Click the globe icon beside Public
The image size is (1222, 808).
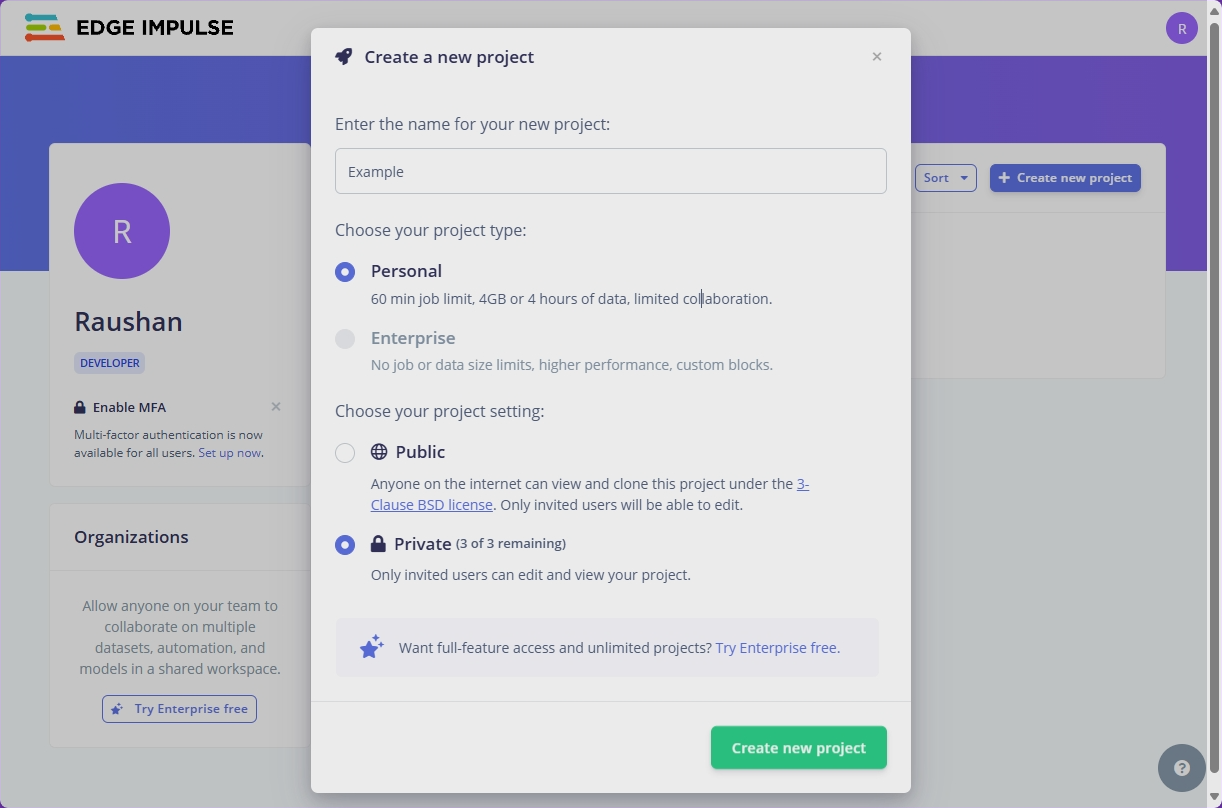pos(379,452)
